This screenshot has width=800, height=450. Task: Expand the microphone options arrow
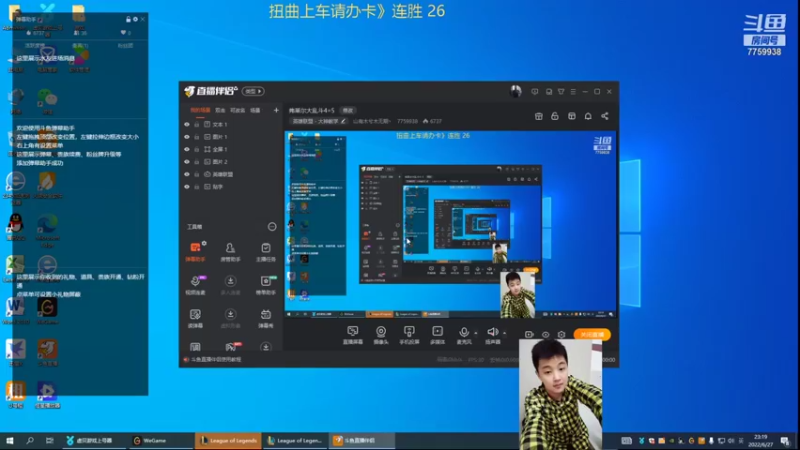tap(476, 333)
